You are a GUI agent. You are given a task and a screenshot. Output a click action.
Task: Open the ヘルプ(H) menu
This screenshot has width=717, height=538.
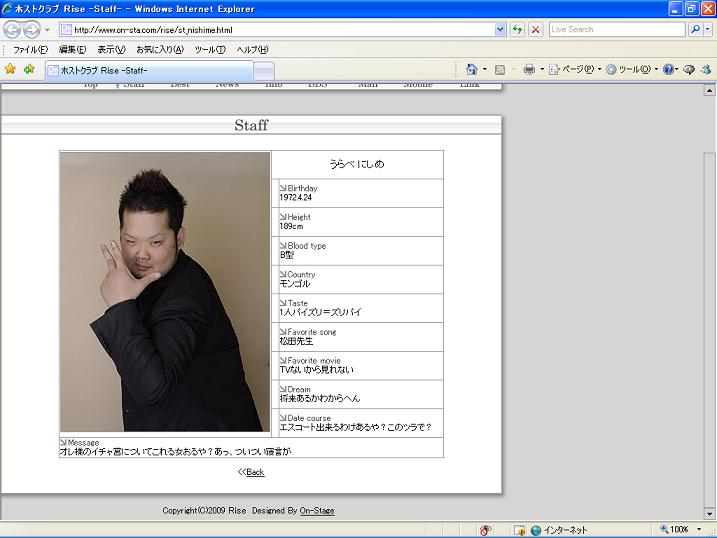(x=252, y=49)
